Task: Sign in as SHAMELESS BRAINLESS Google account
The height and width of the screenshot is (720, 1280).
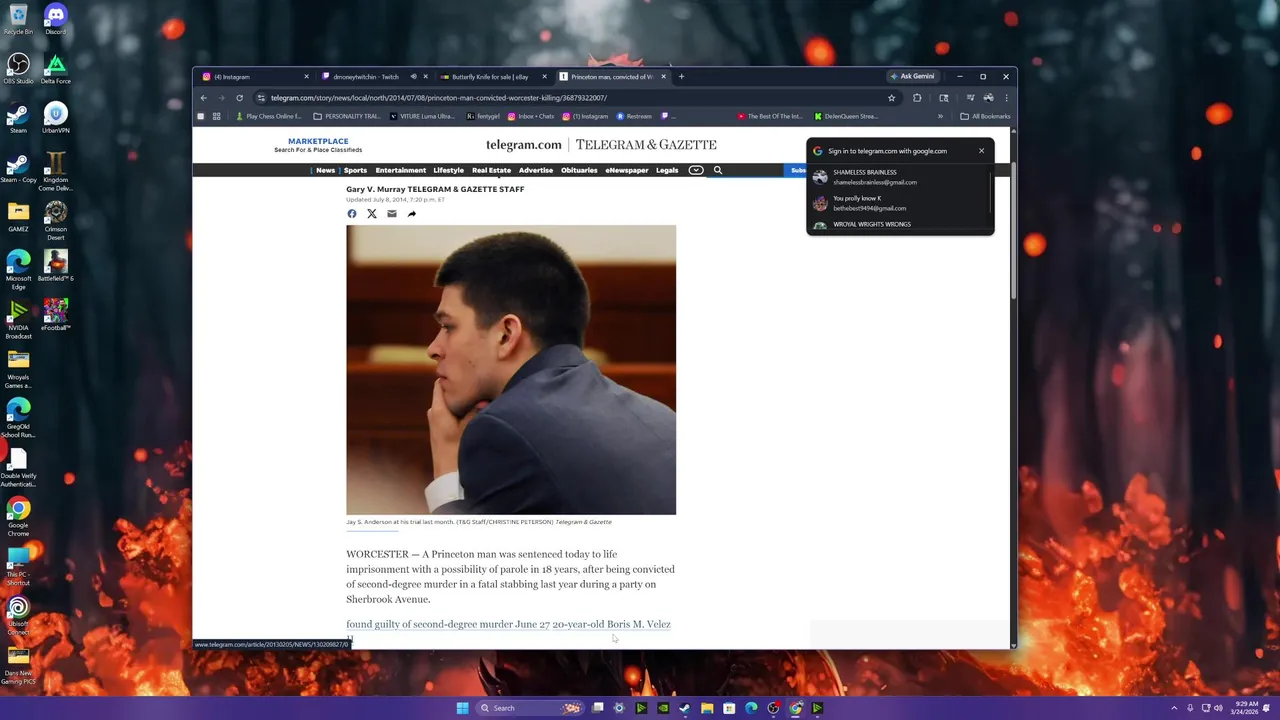Action: pyautogui.click(x=898, y=177)
